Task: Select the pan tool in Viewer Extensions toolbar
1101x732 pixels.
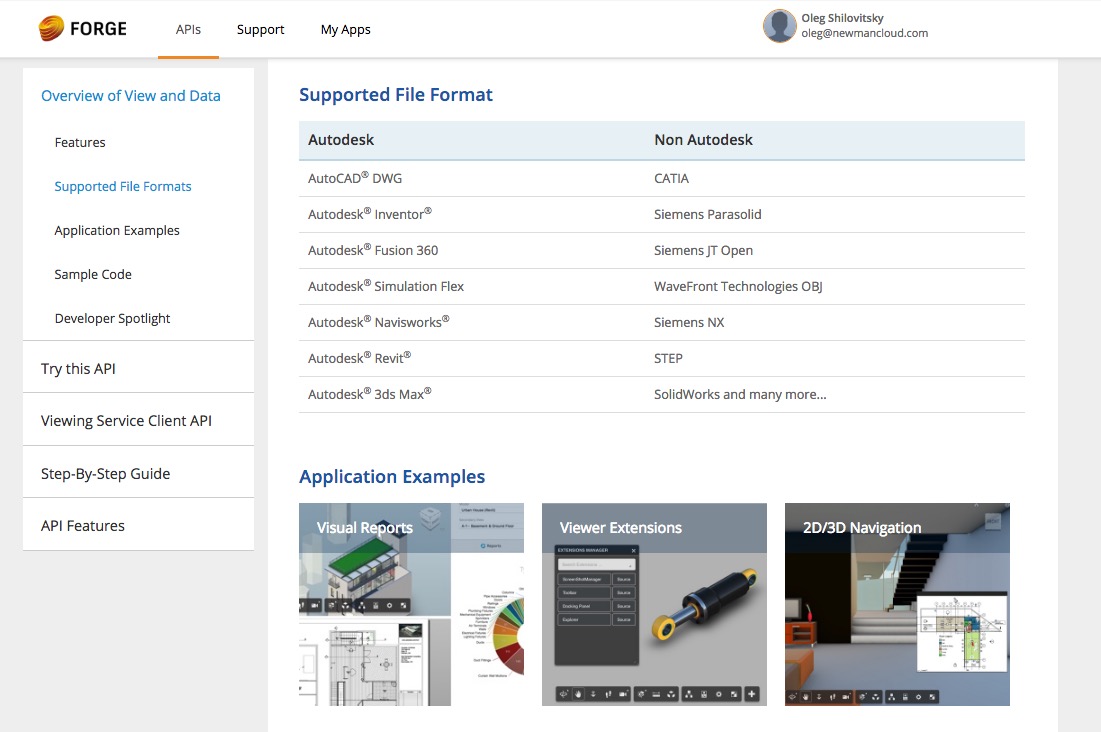Action: (x=578, y=694)
